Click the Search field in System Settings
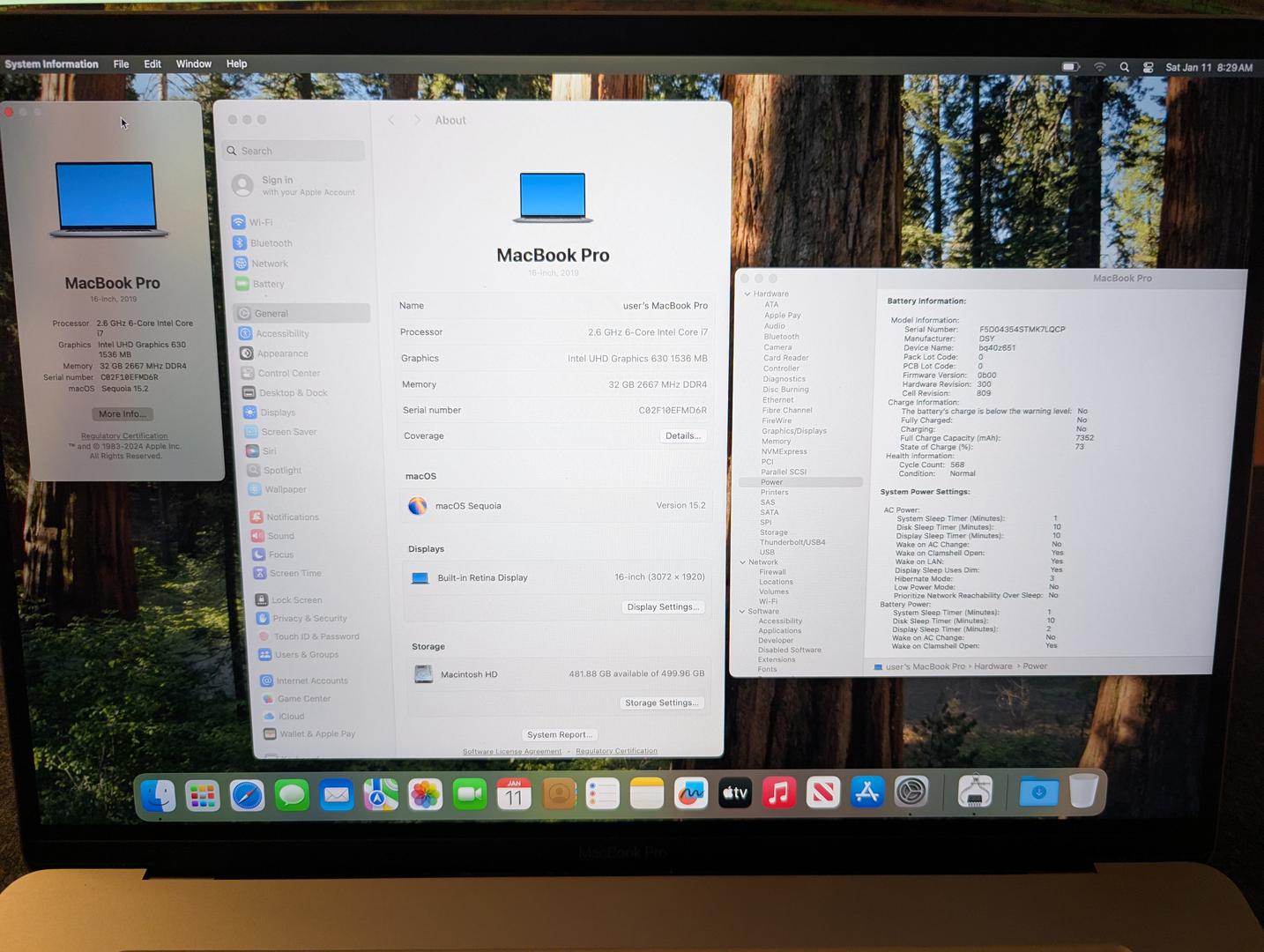The height and width of the screenshot is (952, 1264). (294, 151)
